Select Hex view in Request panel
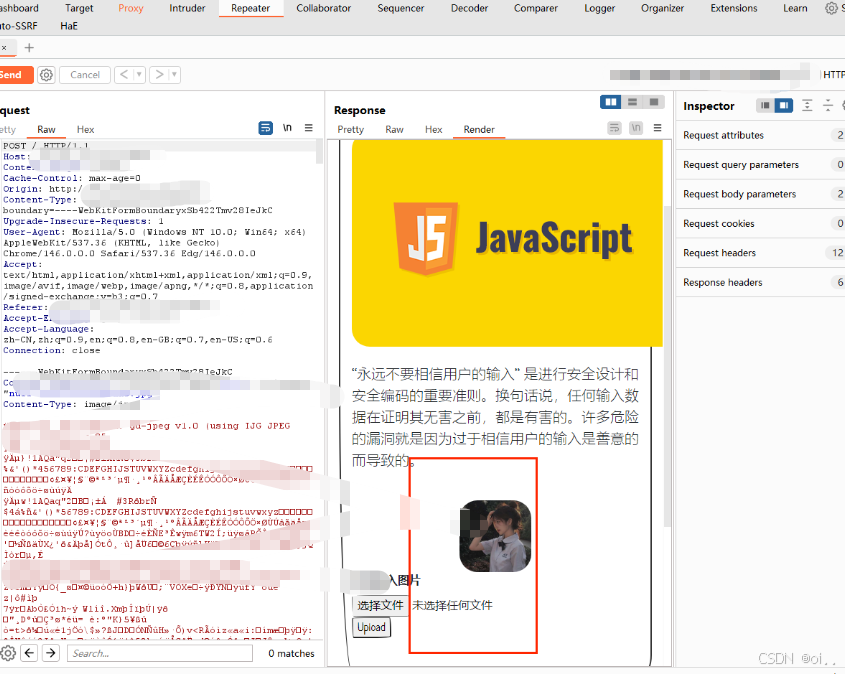 (x=85, y=129)
